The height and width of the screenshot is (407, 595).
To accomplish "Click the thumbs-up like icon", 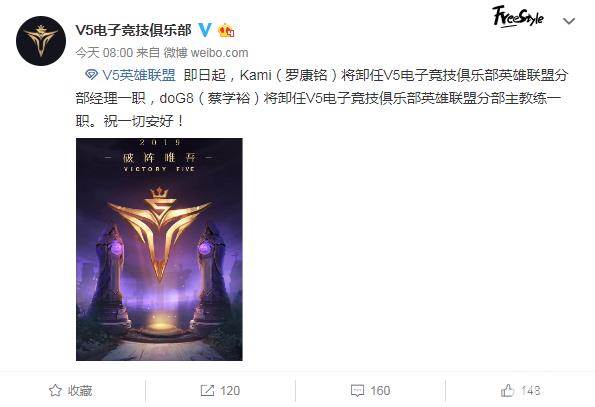I will (508, 390).
